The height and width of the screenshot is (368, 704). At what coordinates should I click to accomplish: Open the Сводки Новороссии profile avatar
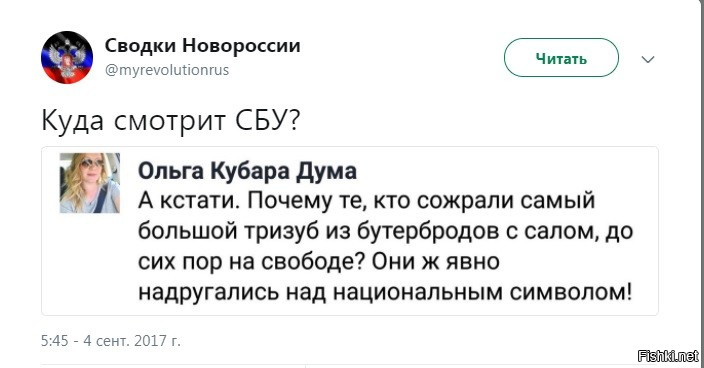[67, 57]
